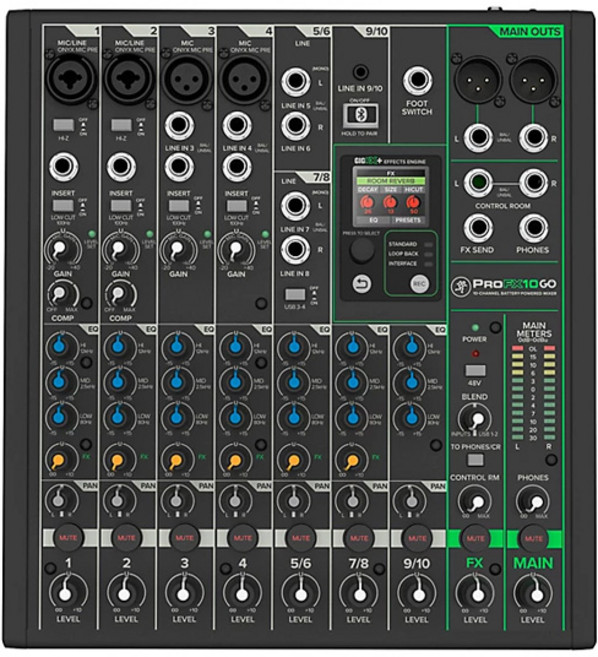Toggle channel 4 low cut switch
598x657 pixels.
point(237,206)
